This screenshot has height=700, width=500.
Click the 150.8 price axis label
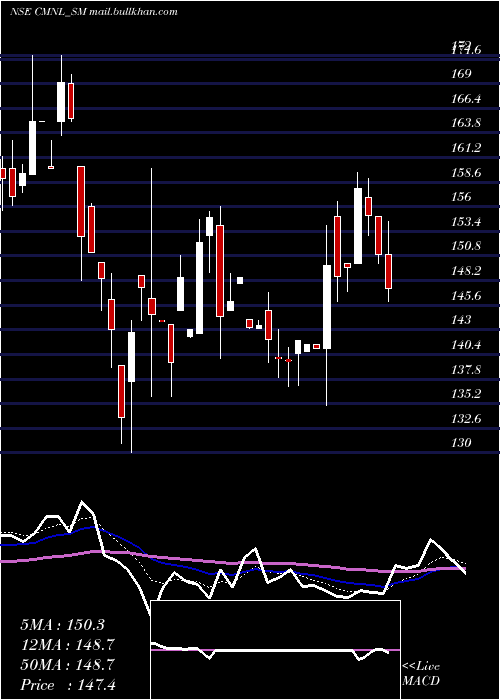point(466,246)
